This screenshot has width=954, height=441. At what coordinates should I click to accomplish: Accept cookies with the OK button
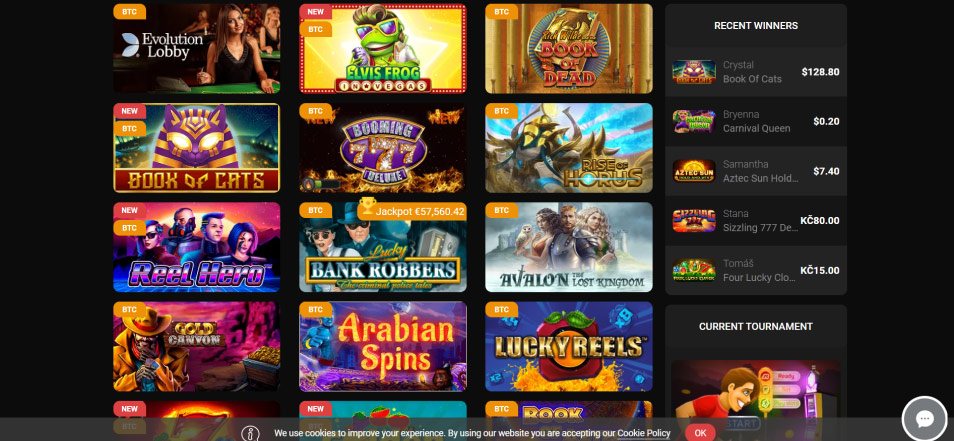[x=700, y=433]
